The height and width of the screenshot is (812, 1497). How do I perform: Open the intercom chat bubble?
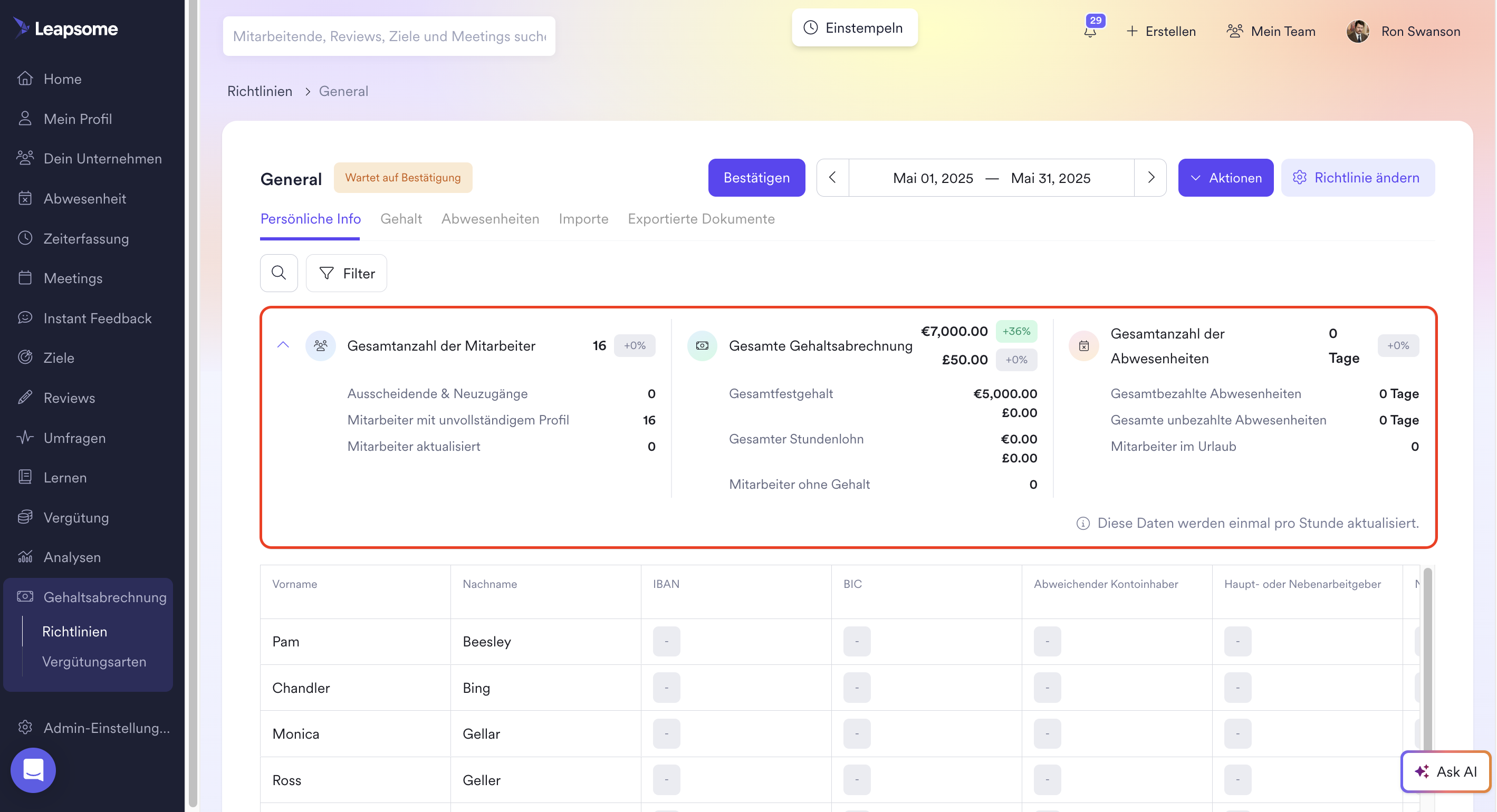pyautogui.click(x=33, y=770)
